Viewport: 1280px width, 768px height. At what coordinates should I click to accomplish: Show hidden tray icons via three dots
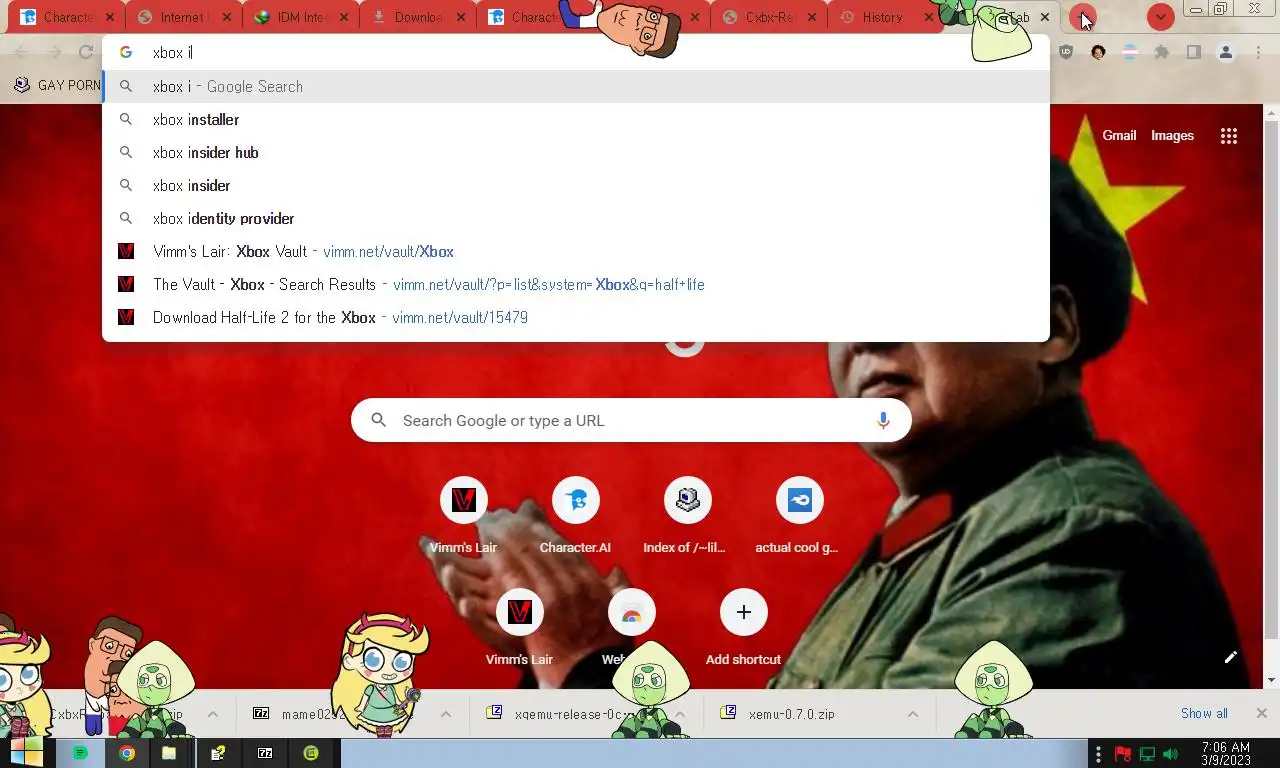[x=1099, y=754]
